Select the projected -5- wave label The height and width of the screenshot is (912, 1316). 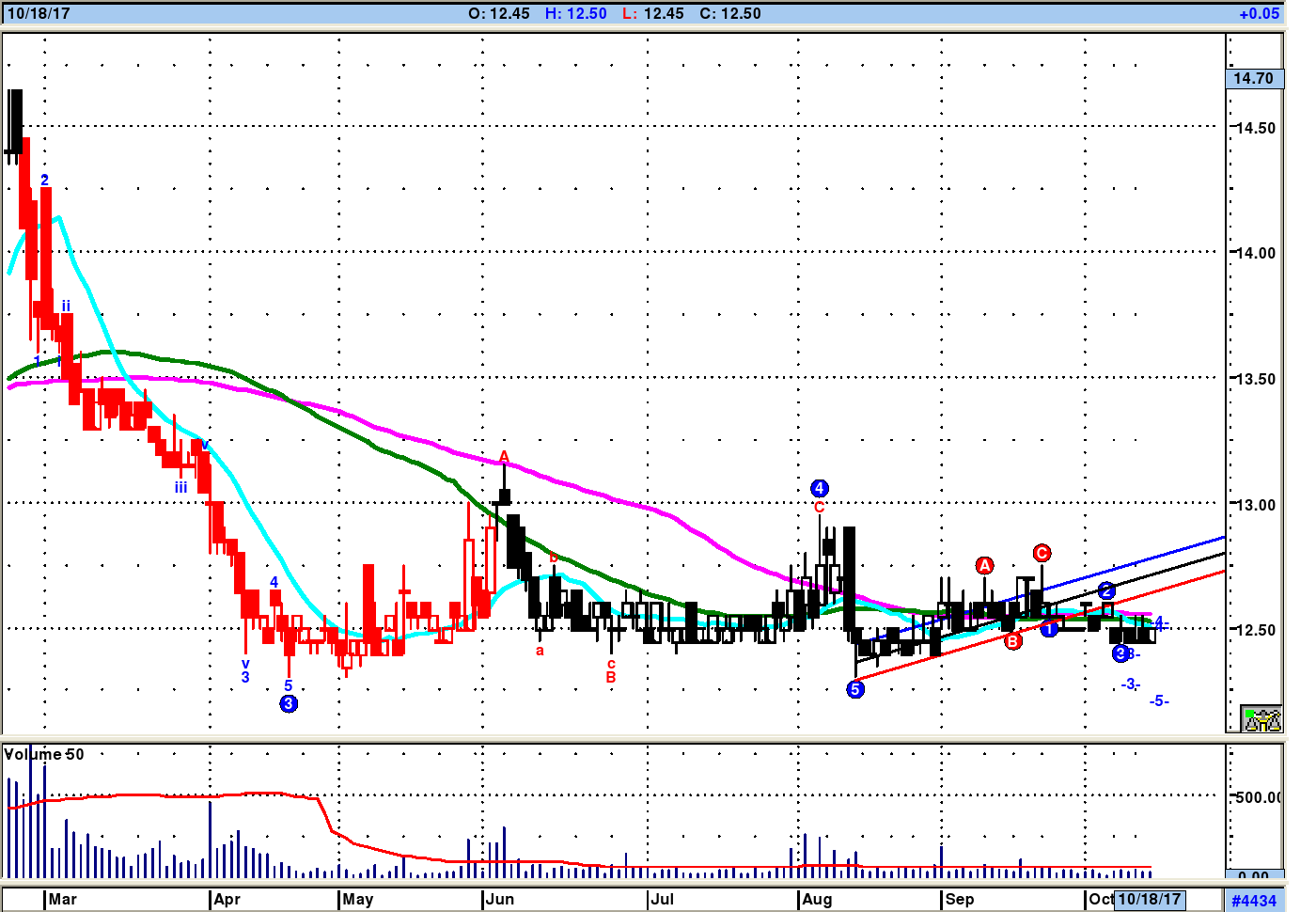click(x=1159, y=700)
